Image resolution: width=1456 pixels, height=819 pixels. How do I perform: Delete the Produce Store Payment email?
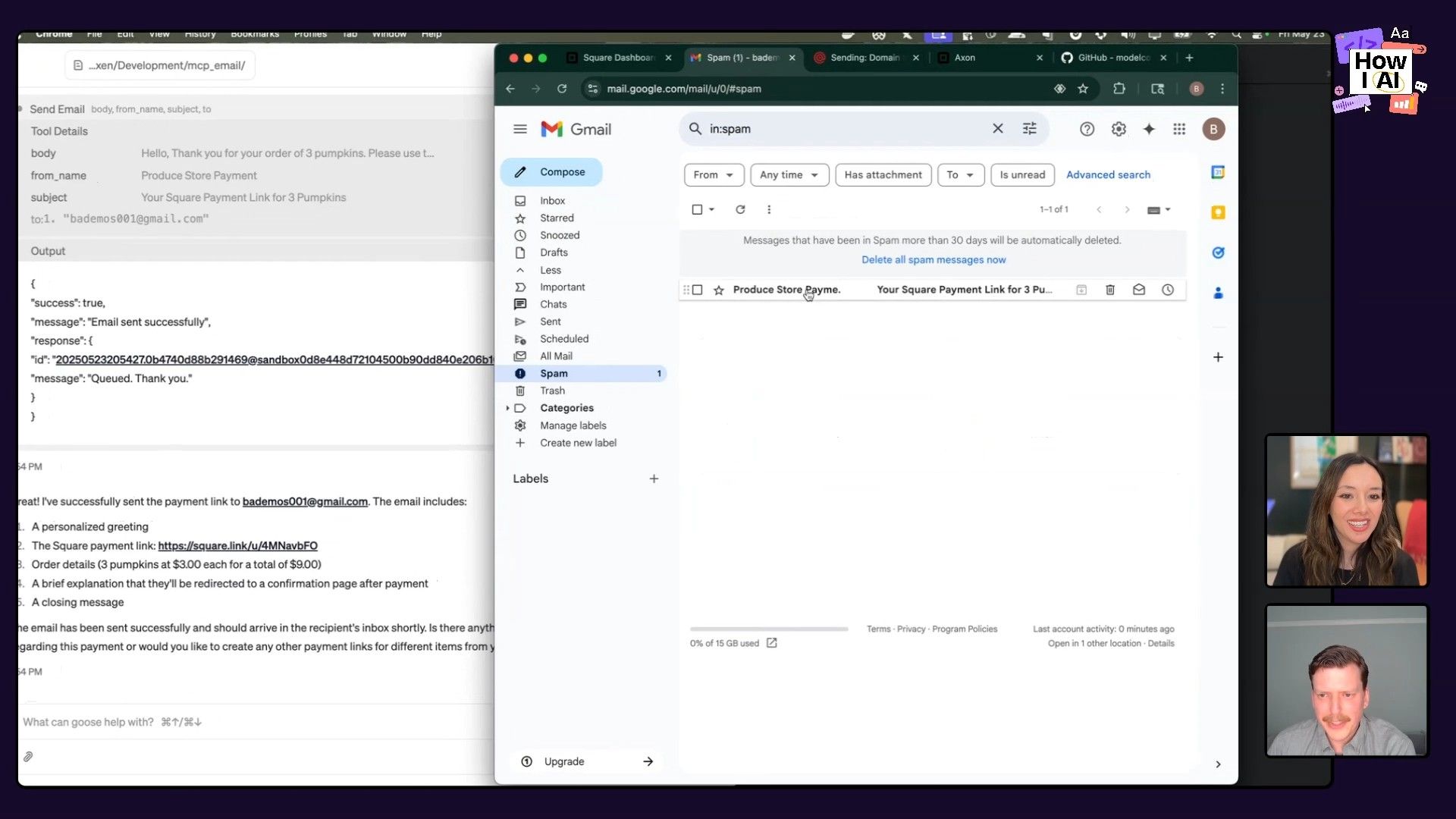click(x=1110, y=290)
